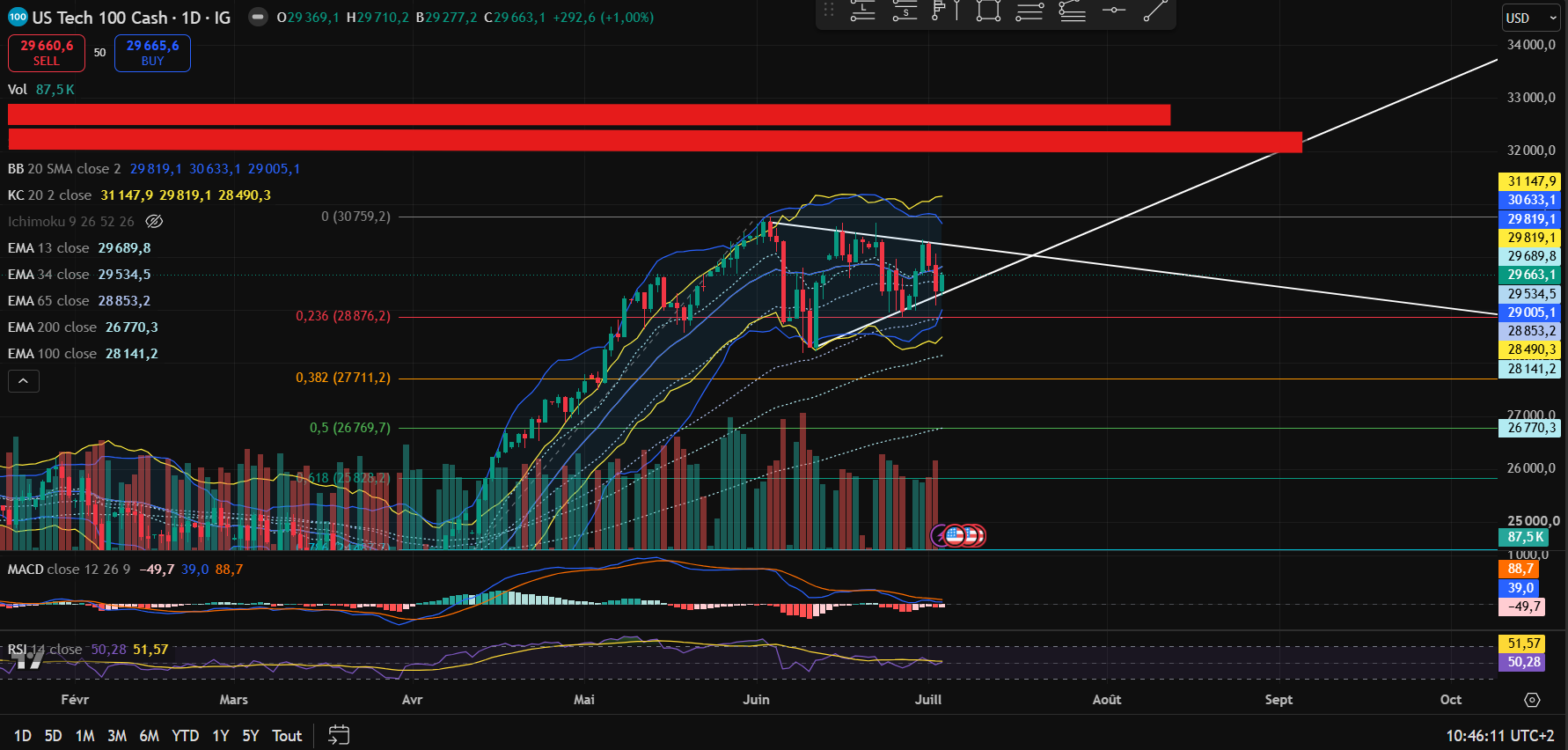Collapse the indicator legend with chevron arrow
Image resolution: width=1568 pixels, height=750 pixels.
click(x=24, y=381)
